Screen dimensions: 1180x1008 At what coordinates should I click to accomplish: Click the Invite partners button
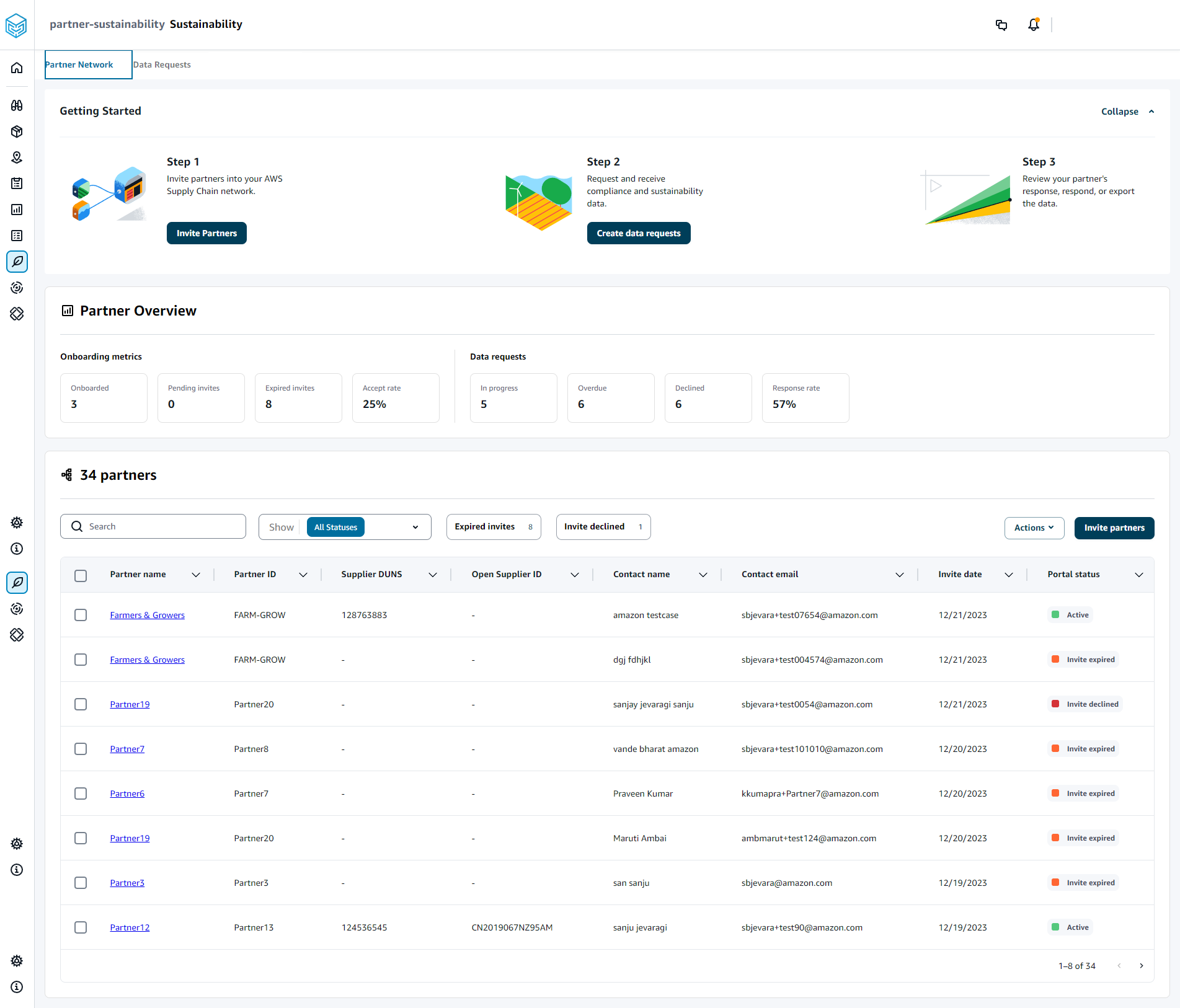coord(1114,528)
